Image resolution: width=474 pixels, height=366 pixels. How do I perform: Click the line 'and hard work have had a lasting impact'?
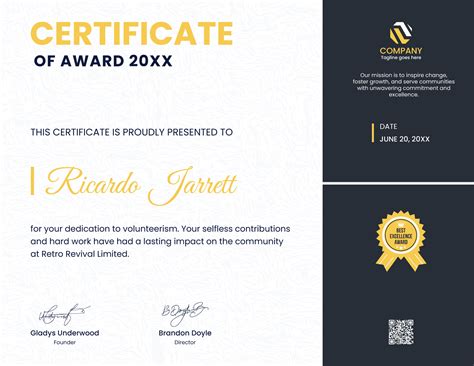coord(157,241)
